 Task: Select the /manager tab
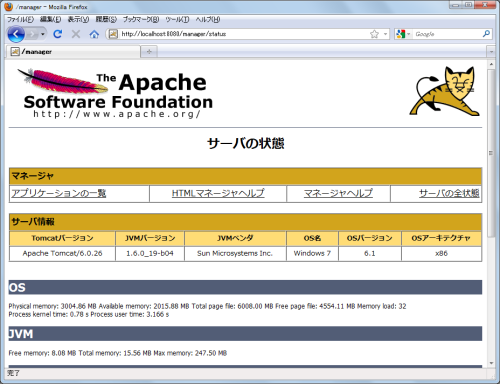point(73,52)
